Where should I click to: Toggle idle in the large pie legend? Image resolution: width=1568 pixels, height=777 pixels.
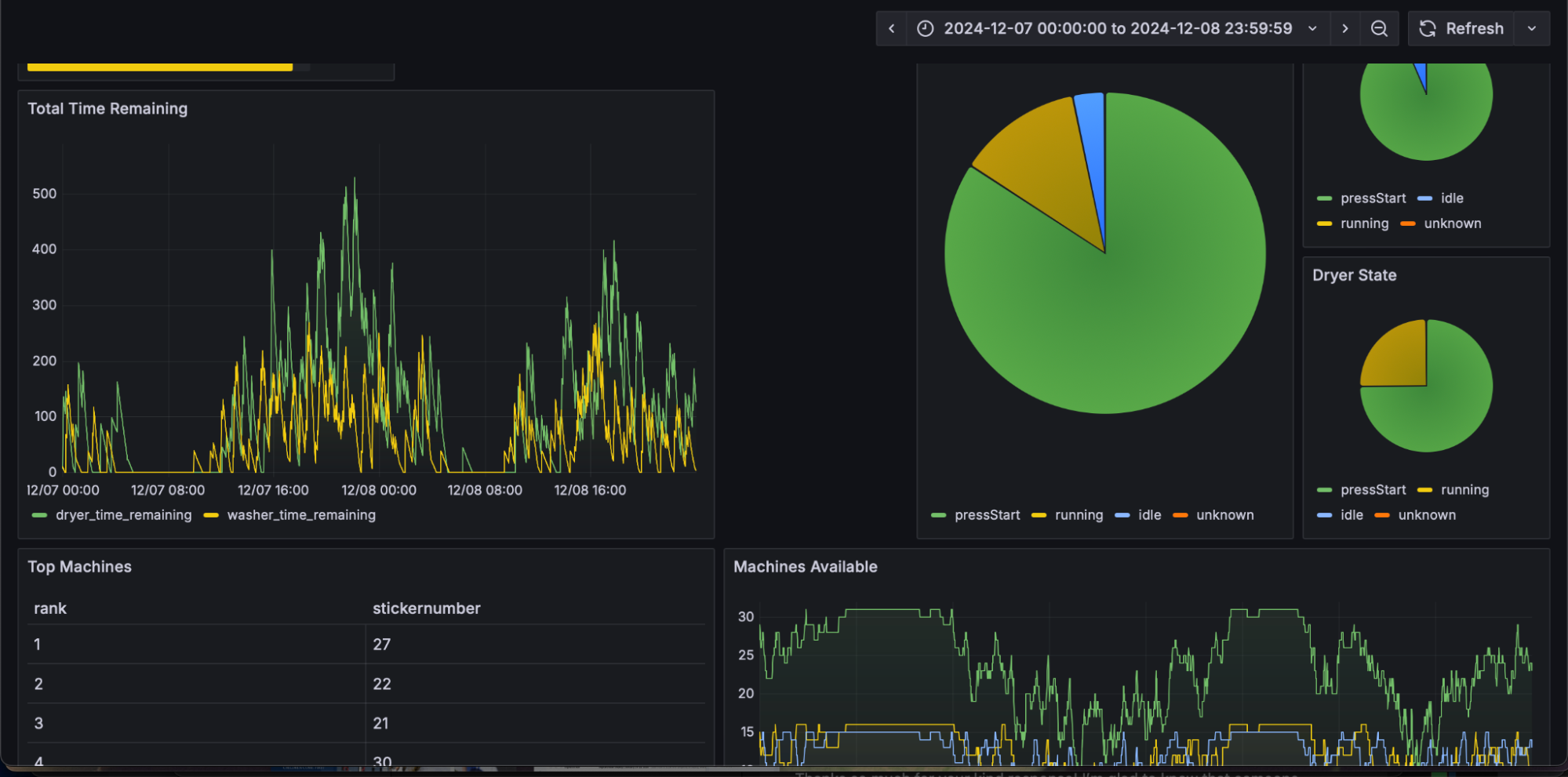pyautogui.click(x=1149, y=515)
